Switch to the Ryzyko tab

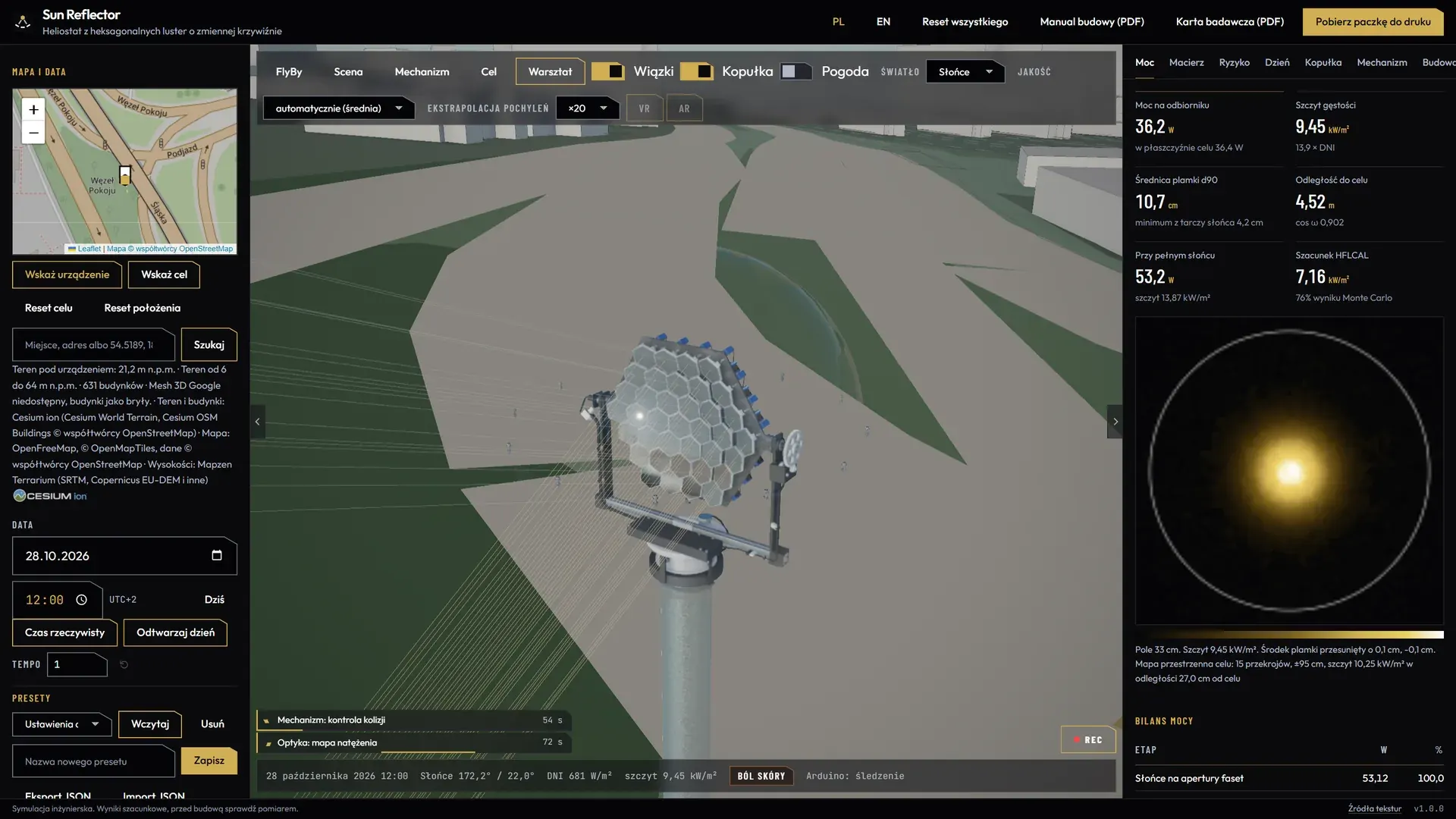pos(1234,62)
